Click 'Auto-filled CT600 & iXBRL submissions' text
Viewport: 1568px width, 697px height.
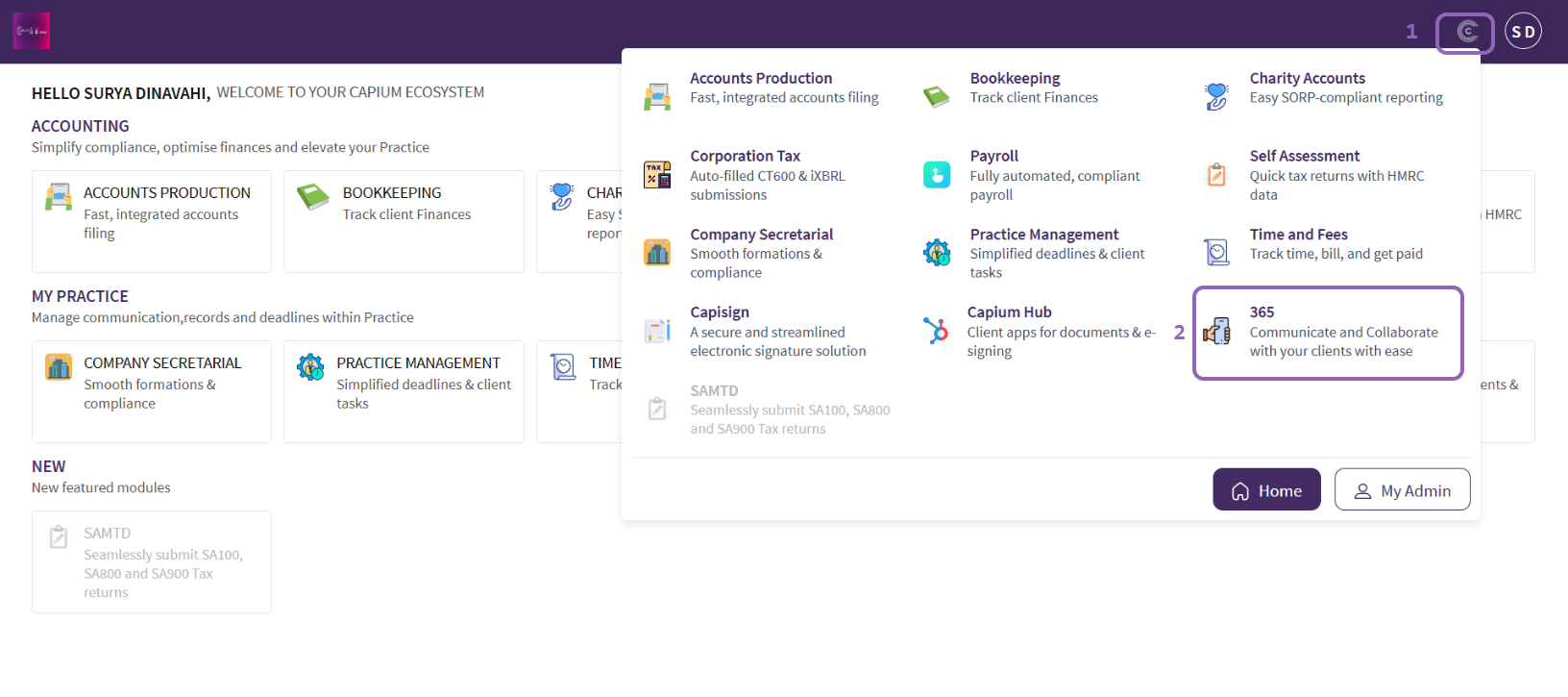(x=768, y=186)
